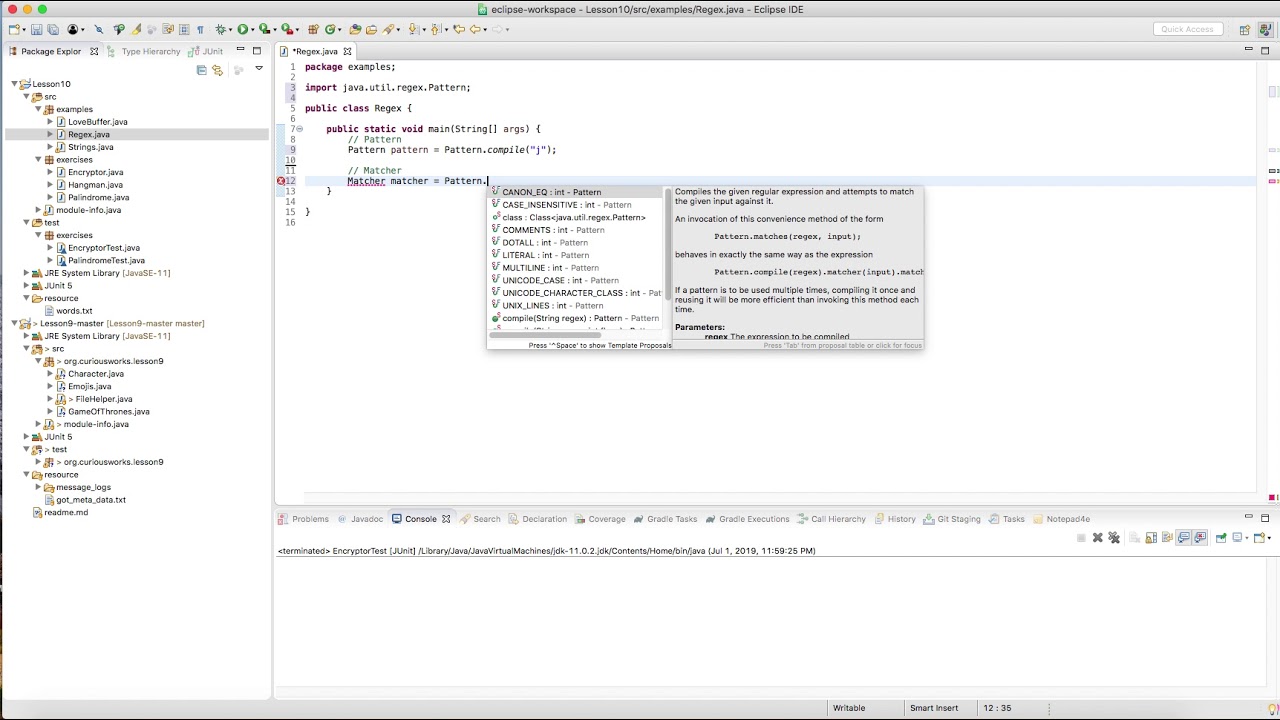Click the New Java Package icon
1280x720 pixels.
[313, 29]
